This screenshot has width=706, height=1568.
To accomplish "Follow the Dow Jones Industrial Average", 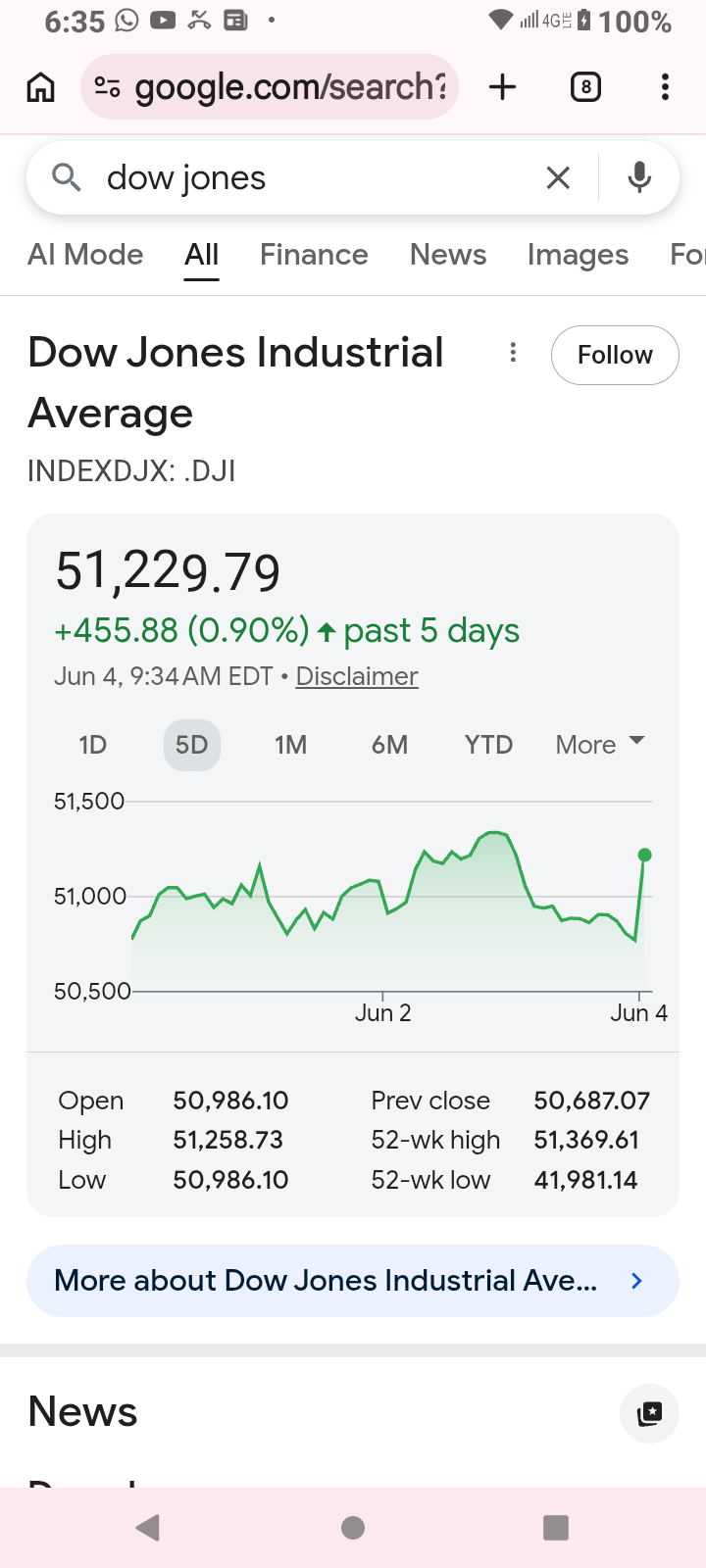I will tap(615, 355).
